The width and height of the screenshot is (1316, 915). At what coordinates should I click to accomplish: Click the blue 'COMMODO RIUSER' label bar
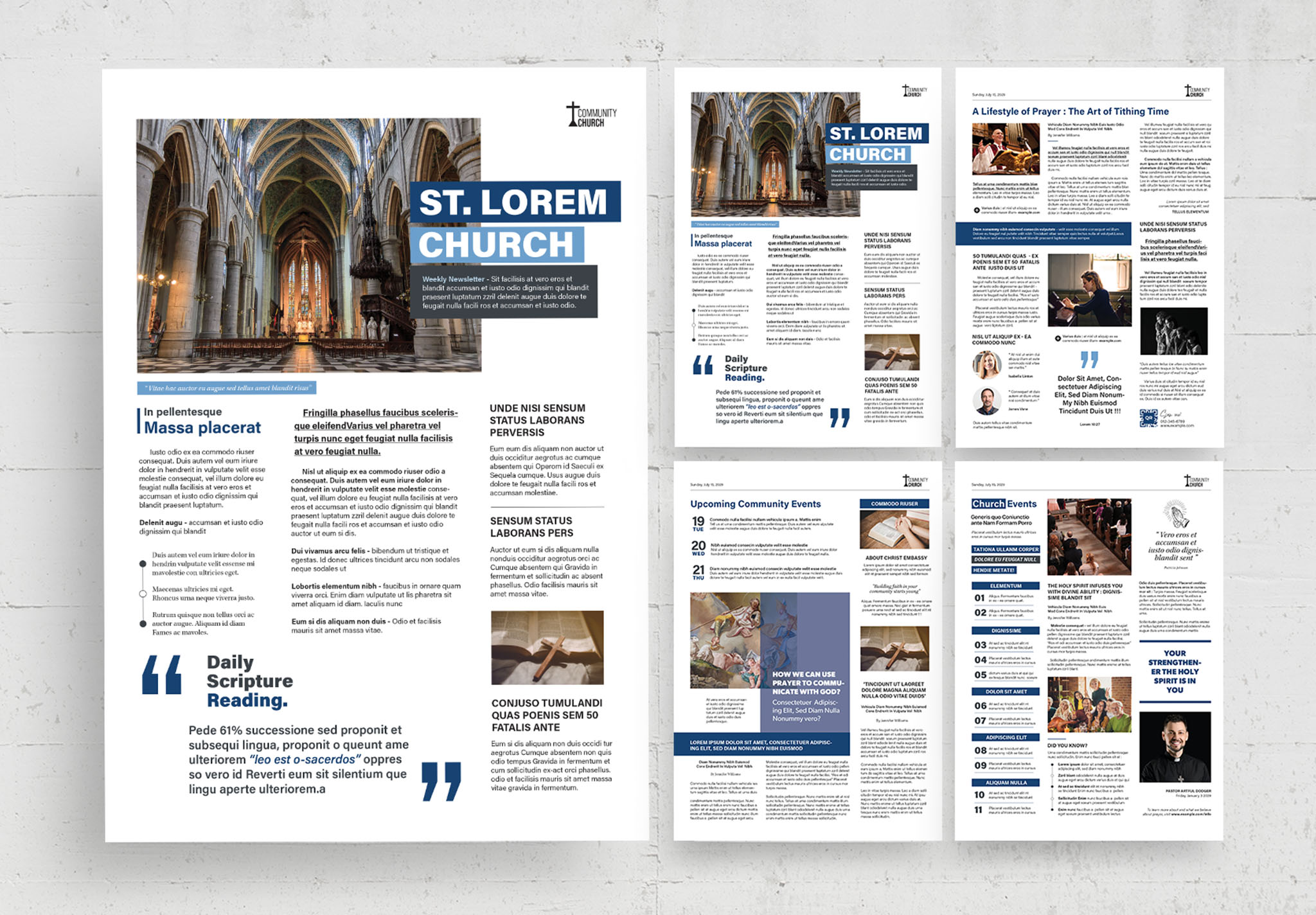click(x=894, y=504)
